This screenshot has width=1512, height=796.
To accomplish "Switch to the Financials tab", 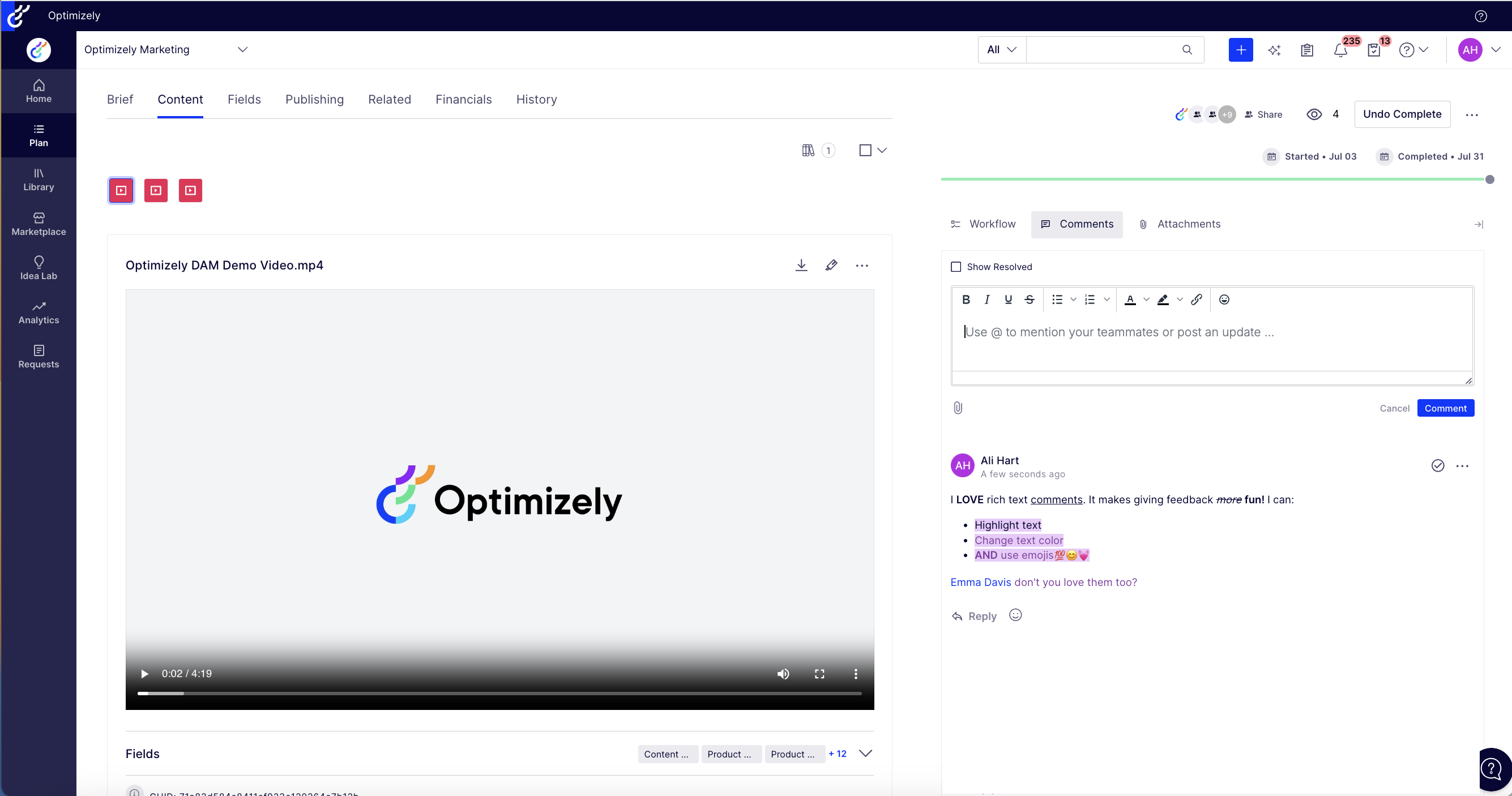I will [x=463, y=100].
